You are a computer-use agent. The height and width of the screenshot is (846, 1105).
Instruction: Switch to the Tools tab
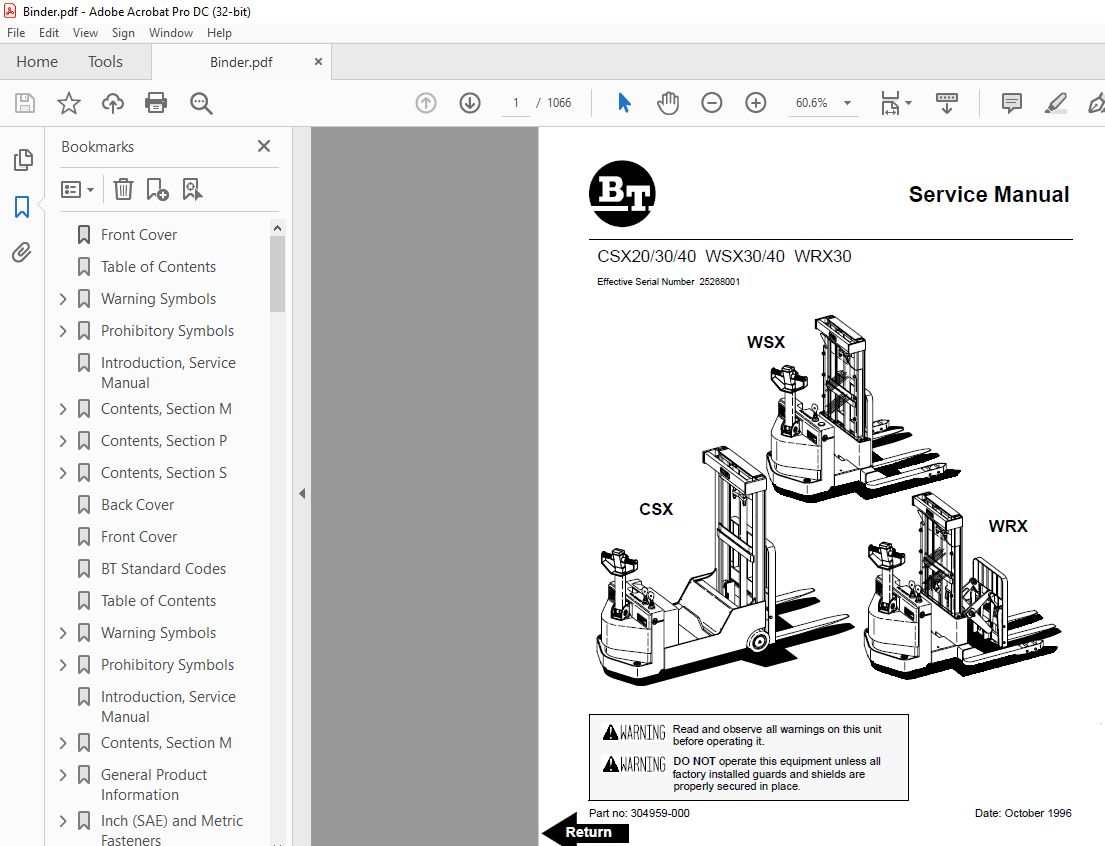pyautogui.click(x=105, y=61)
